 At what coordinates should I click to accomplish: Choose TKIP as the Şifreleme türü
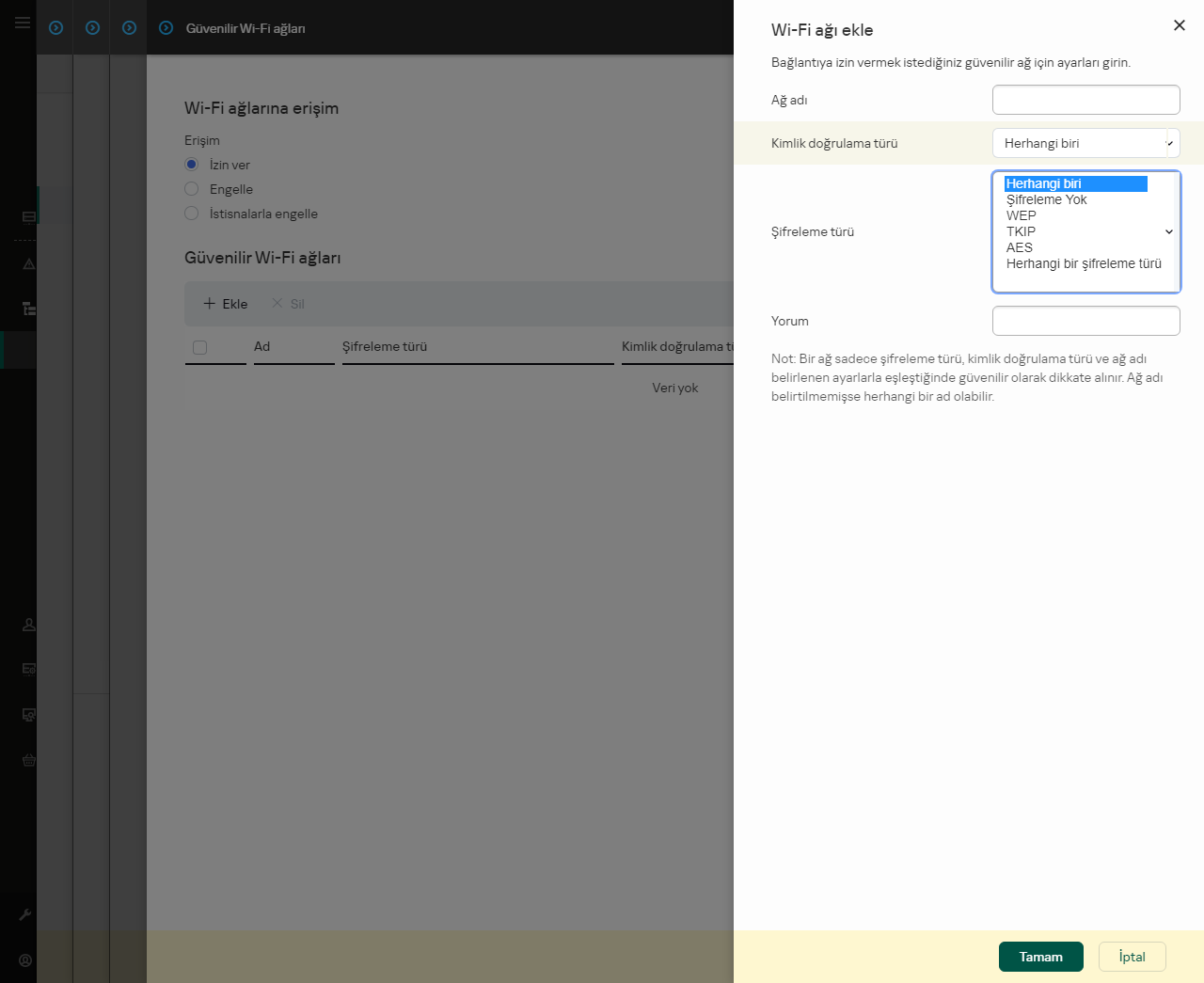tap(1021, 231)
